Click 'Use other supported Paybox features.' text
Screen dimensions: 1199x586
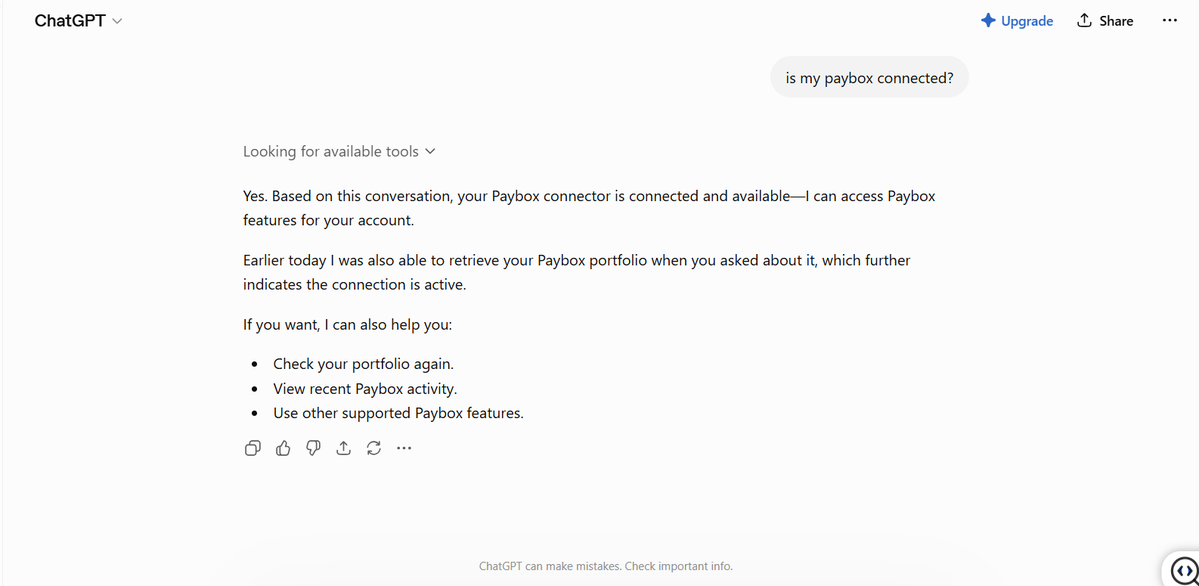point(398,413)
